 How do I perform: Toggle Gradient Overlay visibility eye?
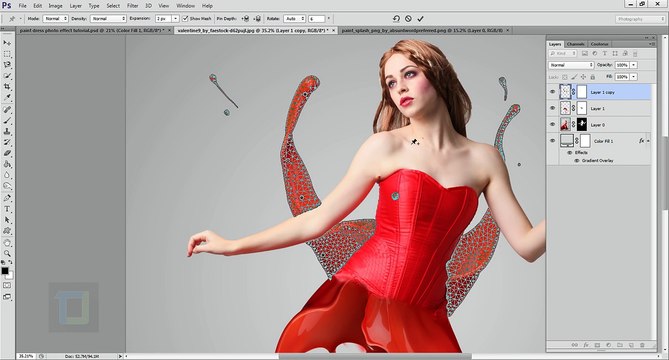coord(576,160)
